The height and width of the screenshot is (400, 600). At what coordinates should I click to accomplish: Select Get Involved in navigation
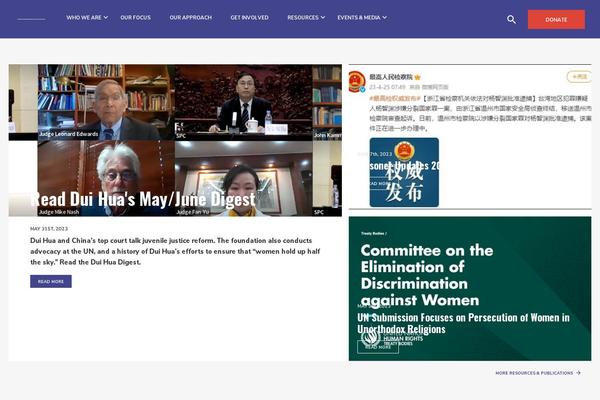249,18
